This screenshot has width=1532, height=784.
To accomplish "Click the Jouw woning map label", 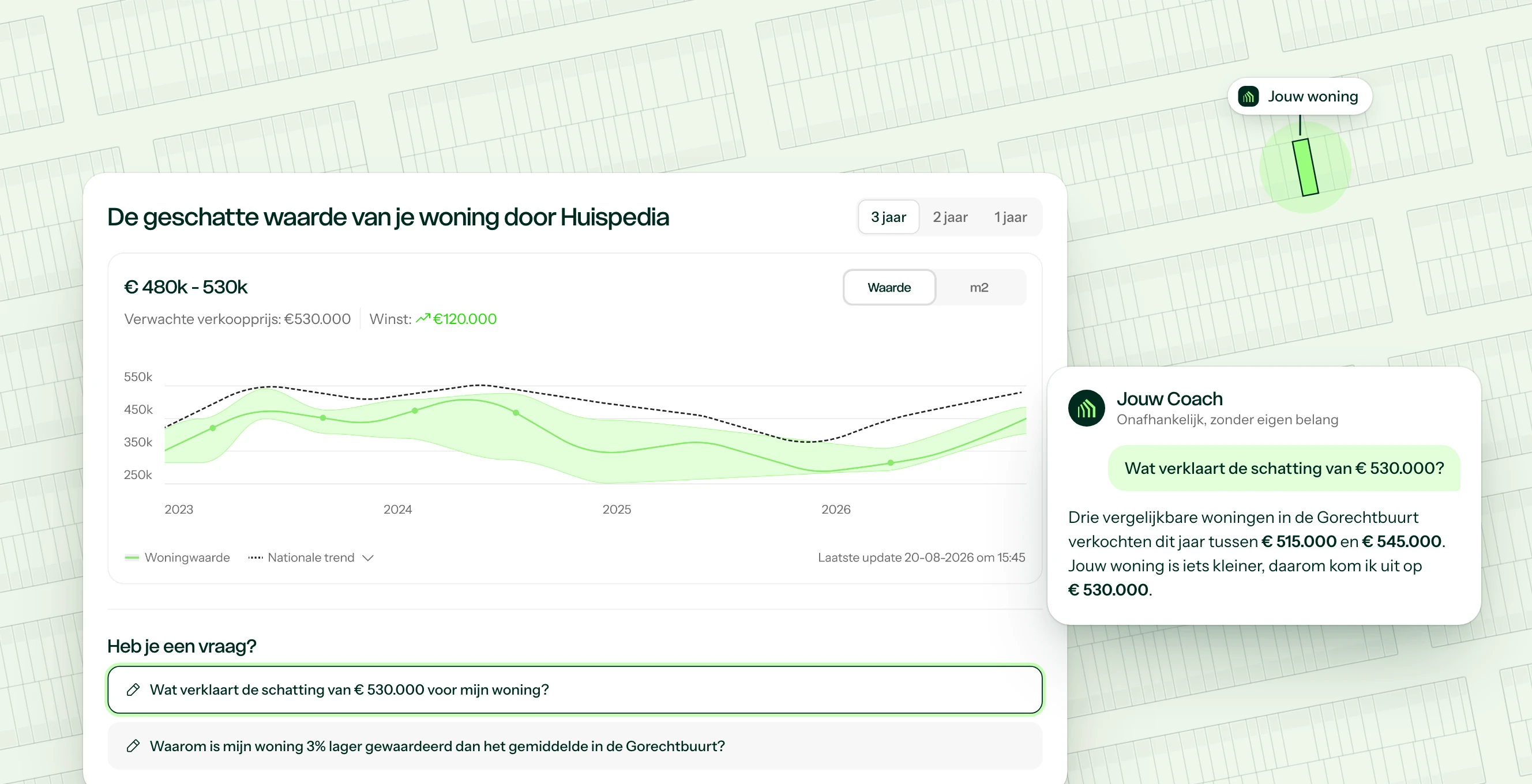I will 1300,96.
